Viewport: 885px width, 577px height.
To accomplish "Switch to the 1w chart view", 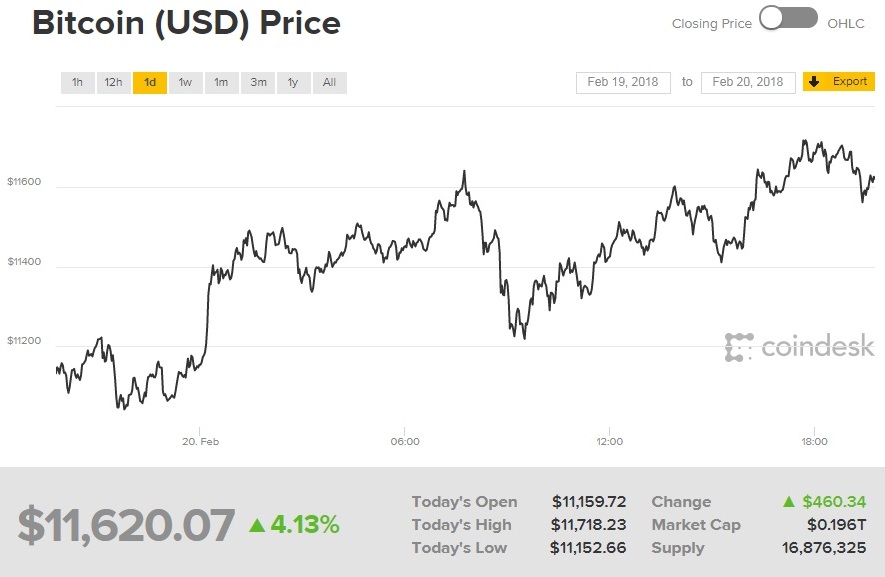I will click(185, 82).
